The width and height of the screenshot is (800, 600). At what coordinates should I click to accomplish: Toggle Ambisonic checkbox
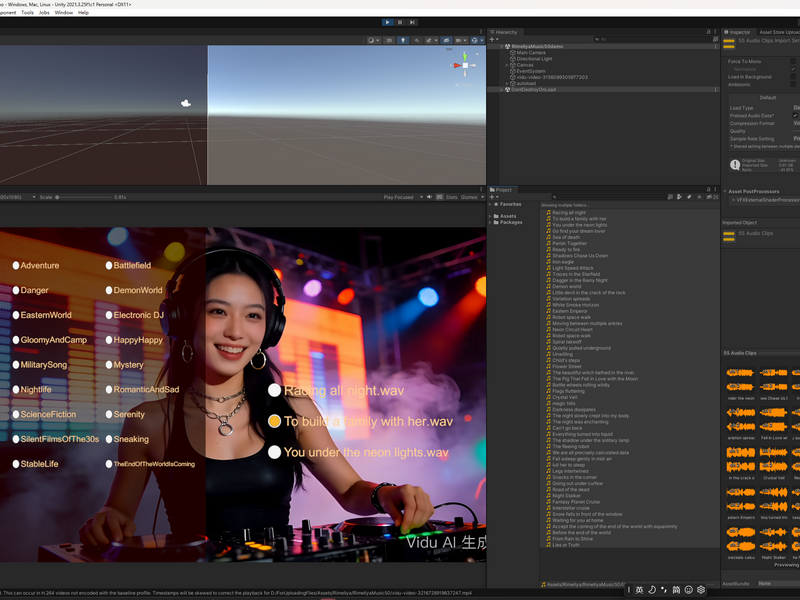pyautogui.click(x=793, y=85)
